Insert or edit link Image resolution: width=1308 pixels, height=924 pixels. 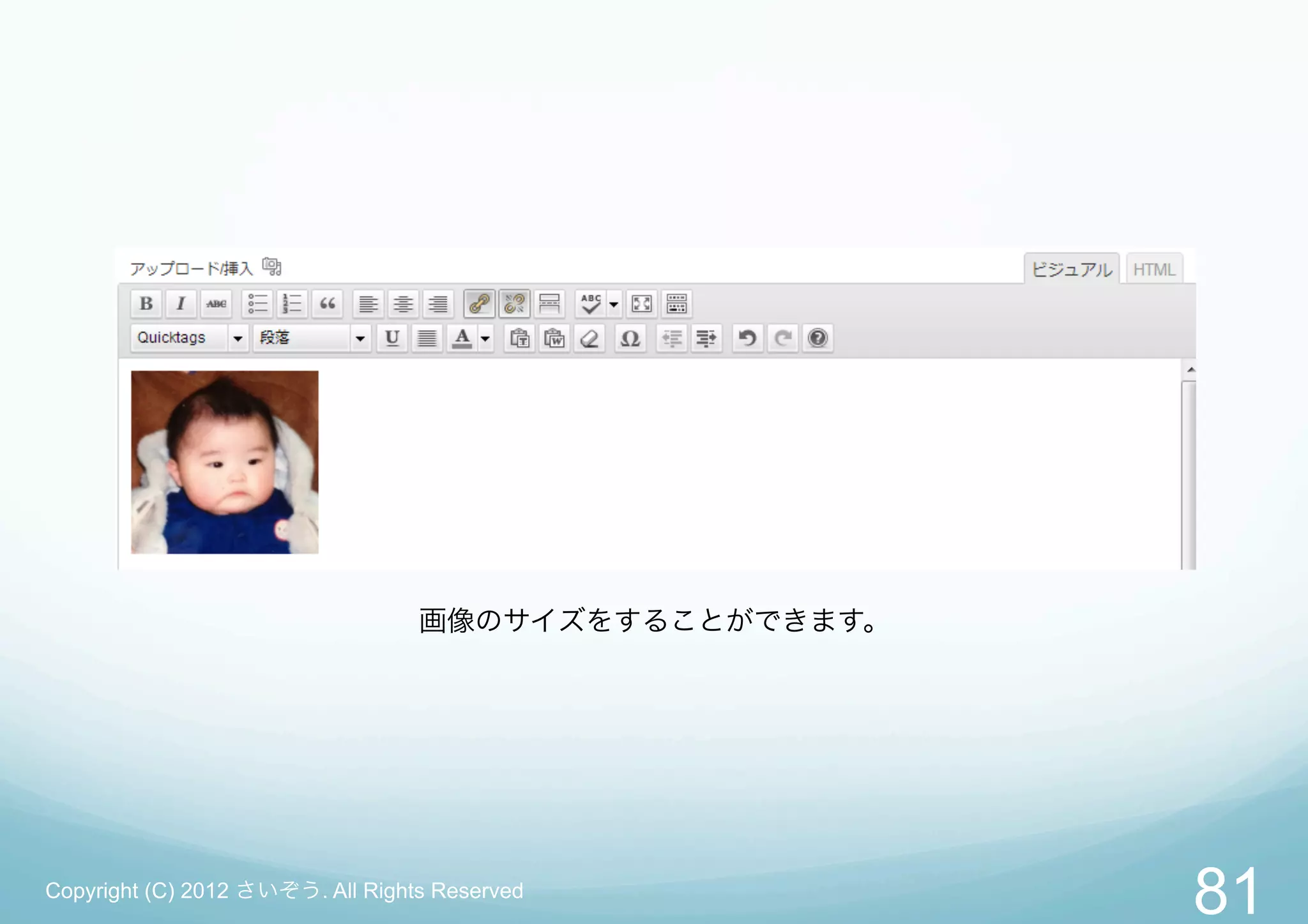point(480,304)
